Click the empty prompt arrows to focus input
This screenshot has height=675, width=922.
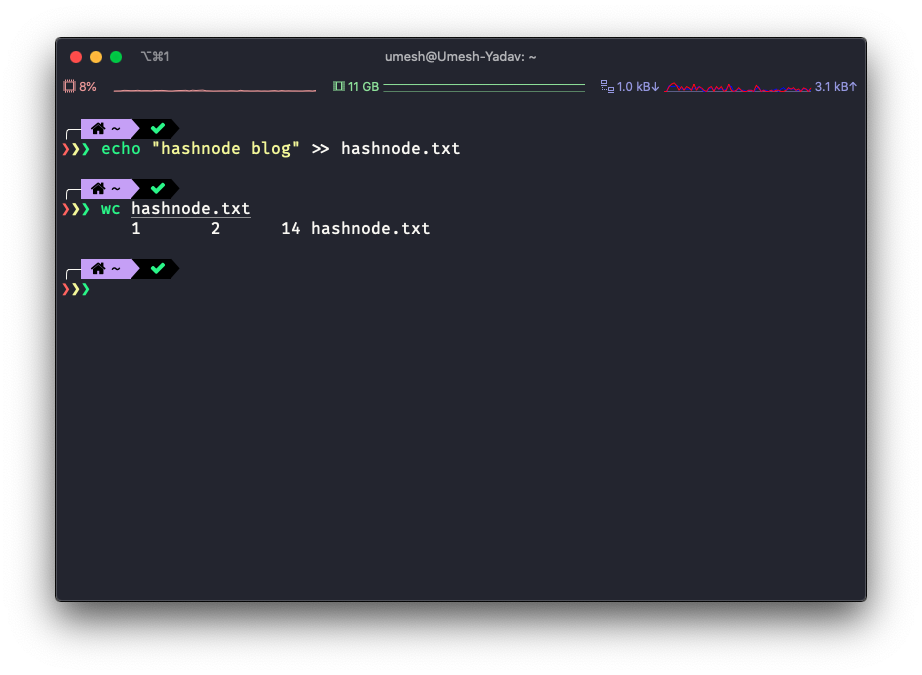click(76, 289)
